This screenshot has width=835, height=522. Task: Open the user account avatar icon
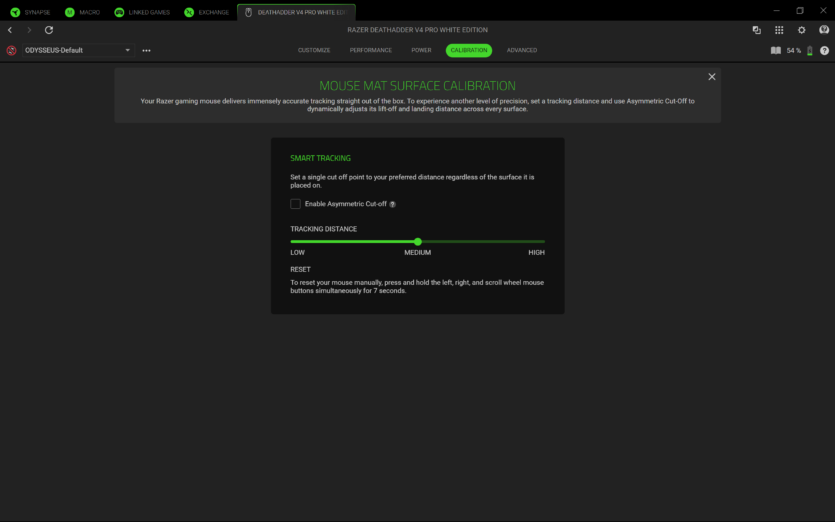pyautogui.click(x=824, y=30)
